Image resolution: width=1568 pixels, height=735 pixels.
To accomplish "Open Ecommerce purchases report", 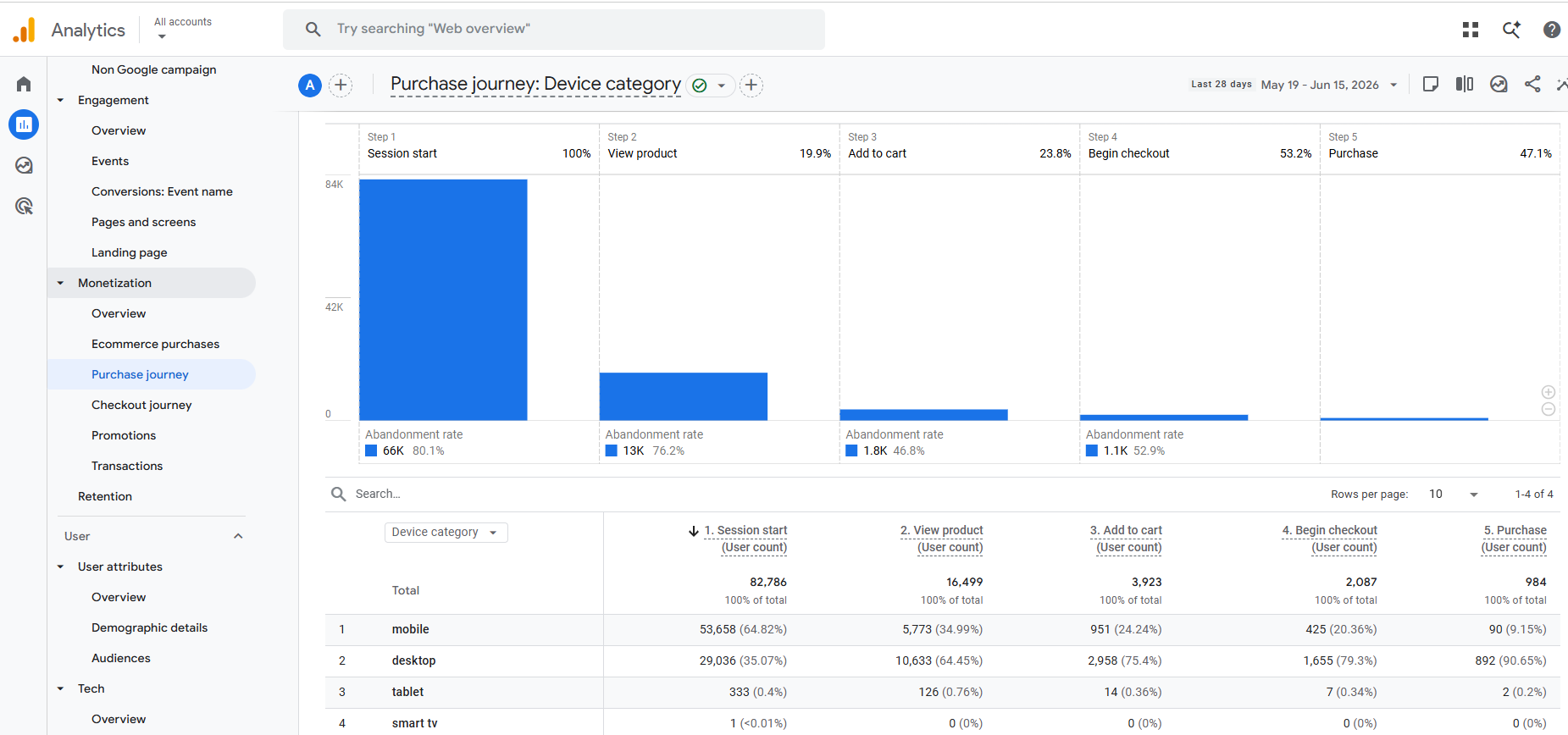I will pos(155,344).
